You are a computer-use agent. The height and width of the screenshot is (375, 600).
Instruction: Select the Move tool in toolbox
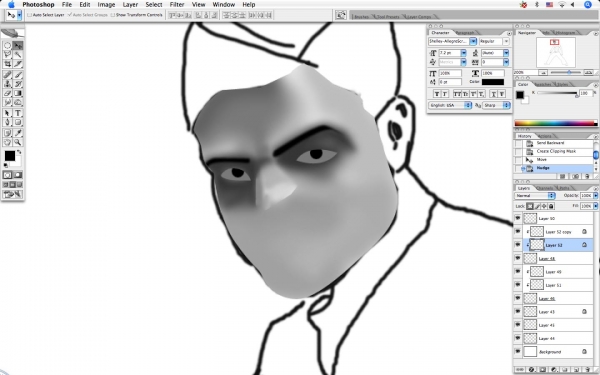[x=18, y=46]
